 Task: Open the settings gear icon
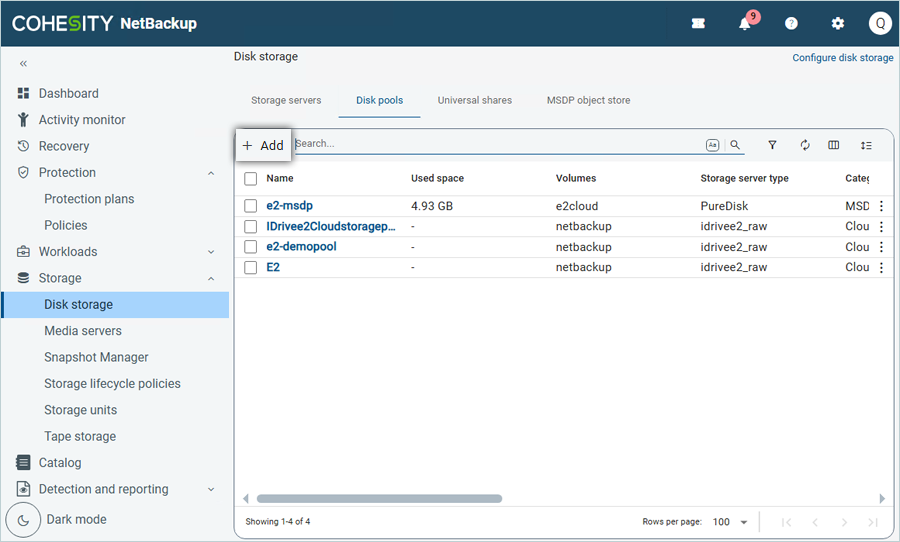[838, 24]
